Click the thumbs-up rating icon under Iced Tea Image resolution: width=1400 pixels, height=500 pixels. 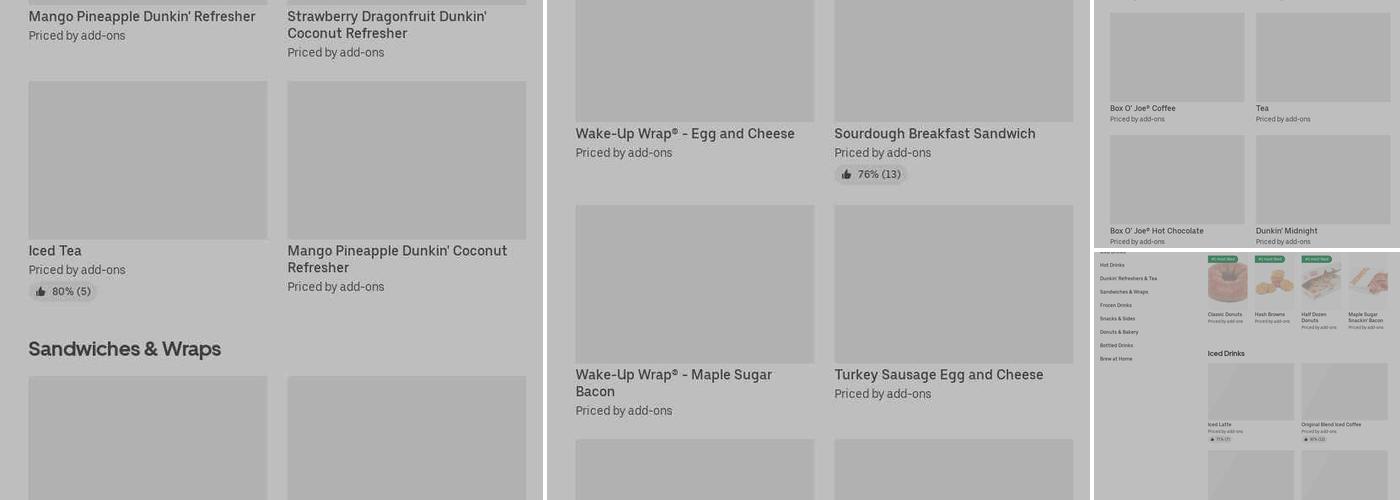tap(41, 292)
